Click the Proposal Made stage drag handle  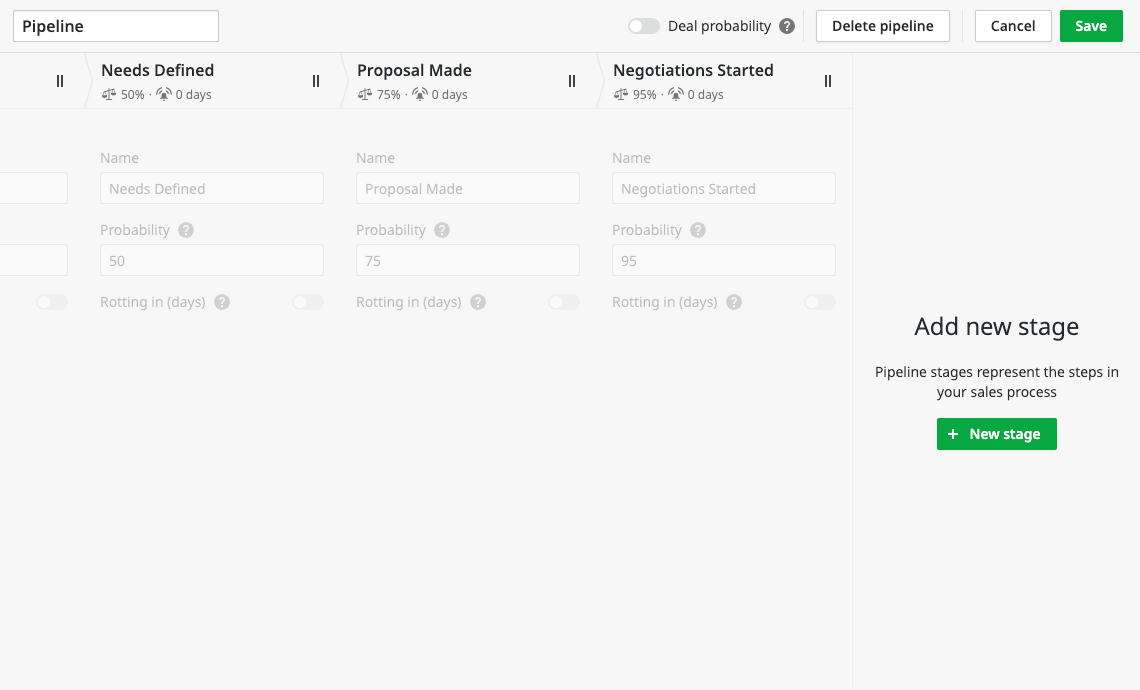click(572, 81)
